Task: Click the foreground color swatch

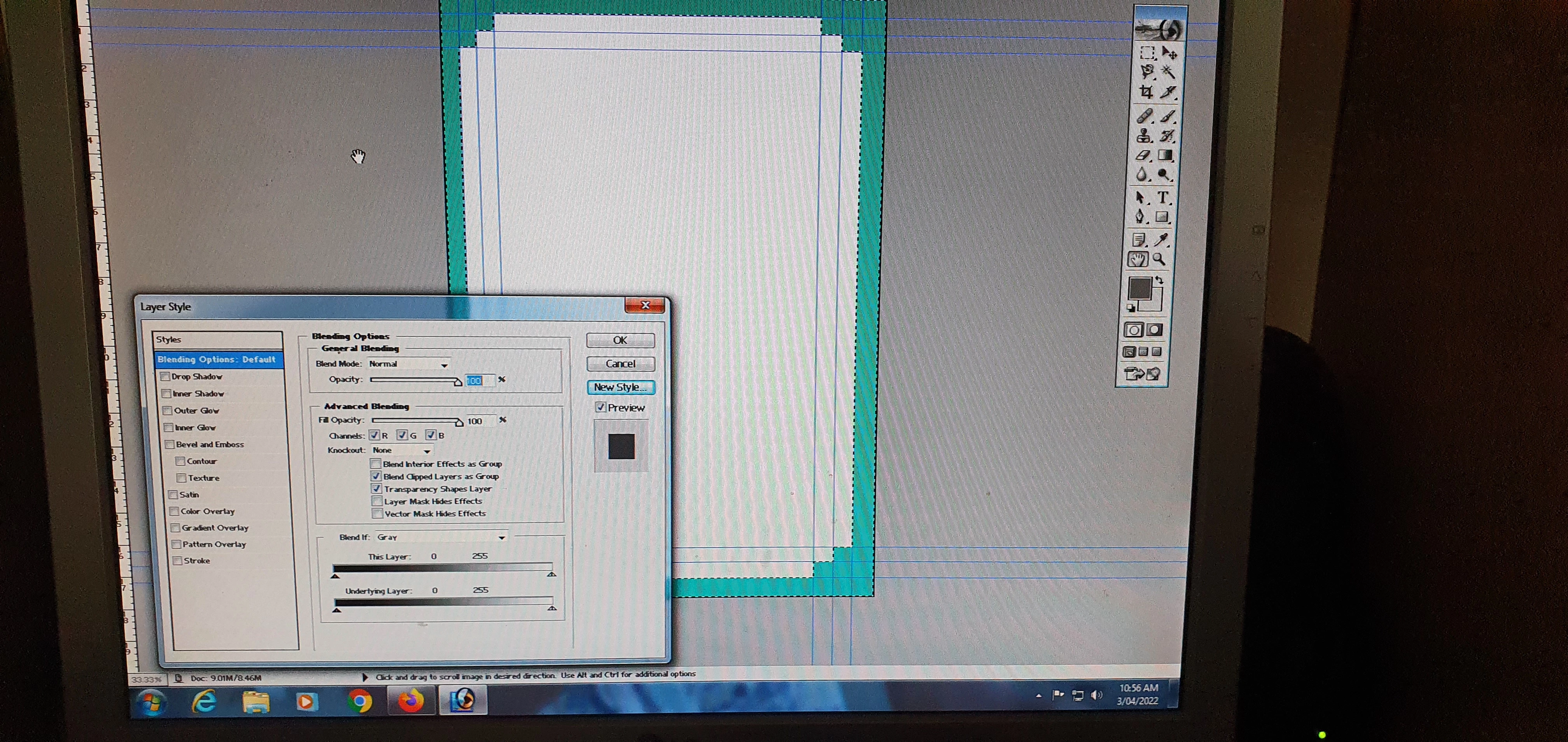Action: click(x=1139, y=289)
